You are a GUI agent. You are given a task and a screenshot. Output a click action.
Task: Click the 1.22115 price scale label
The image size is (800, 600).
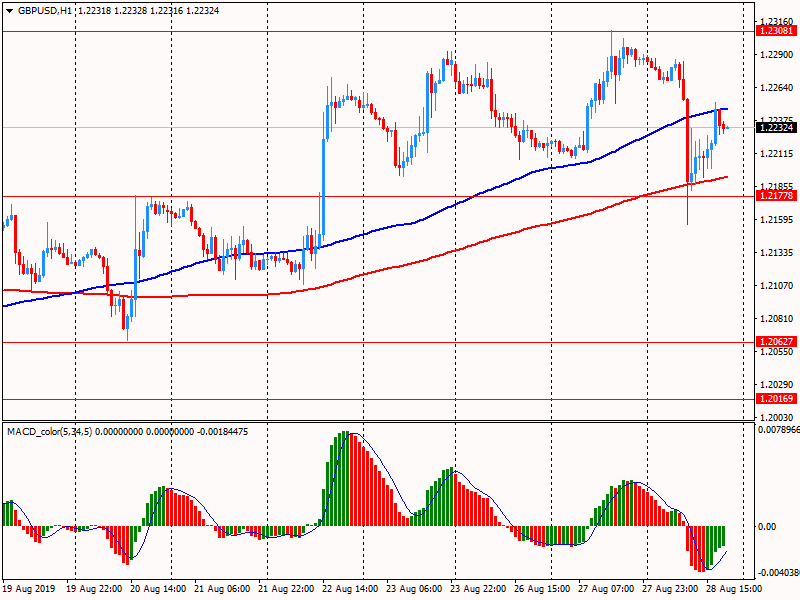[x=777, y=154]
